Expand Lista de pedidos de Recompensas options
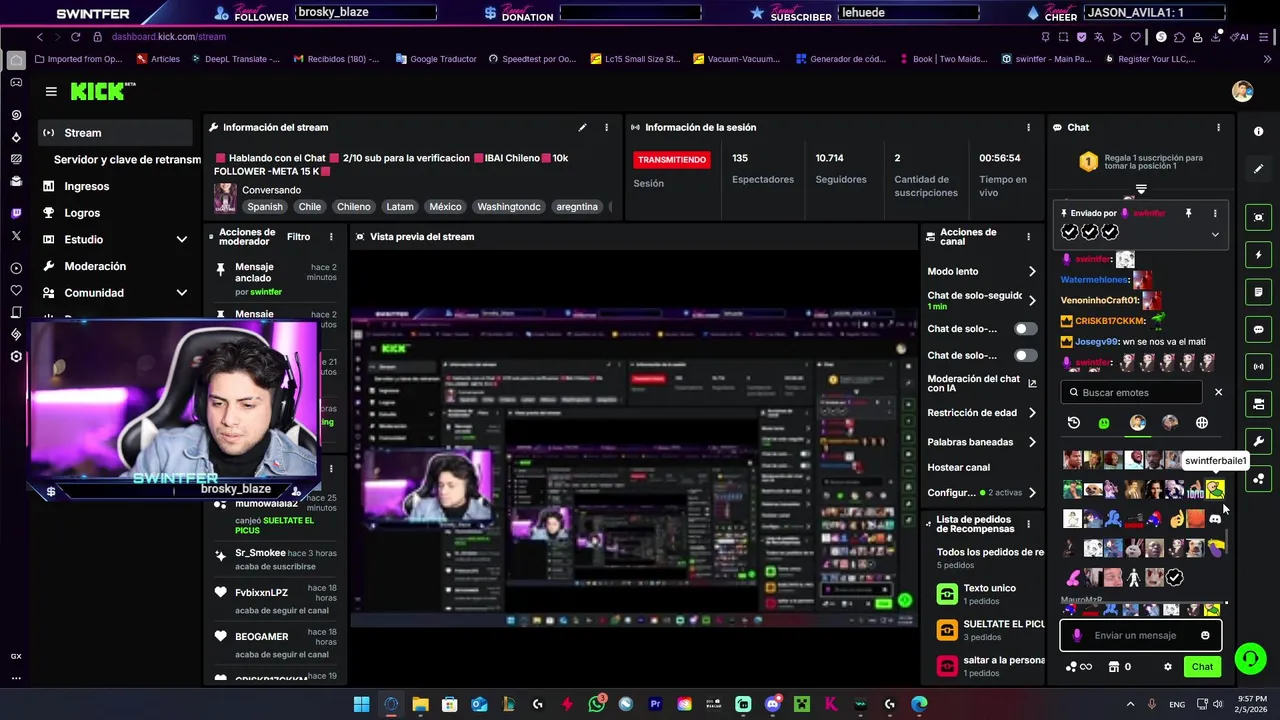Viewport: 1280px width, 720px height. coord(1028,524)
